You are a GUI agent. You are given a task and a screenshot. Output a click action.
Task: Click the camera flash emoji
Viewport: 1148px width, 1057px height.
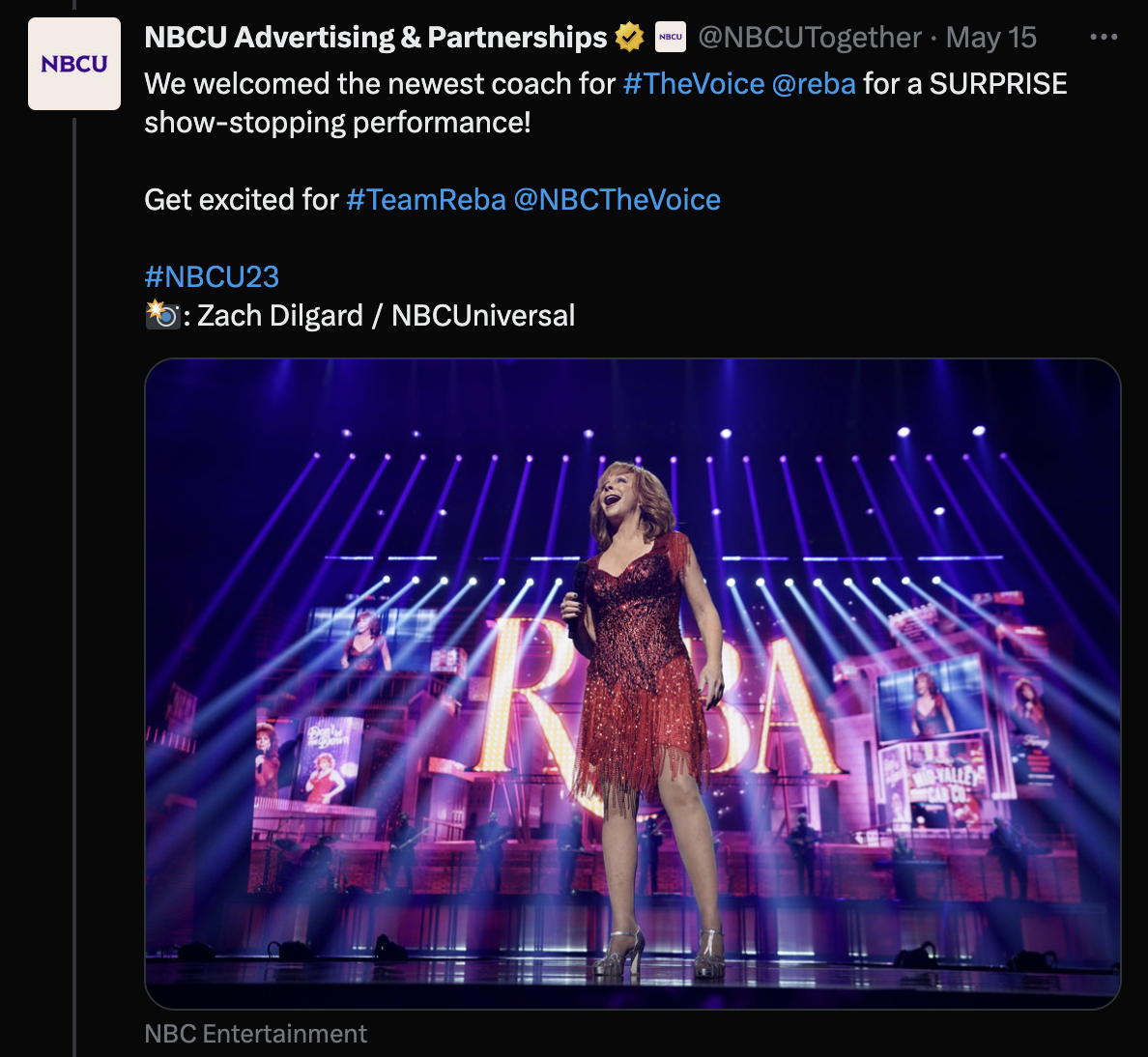[x=161, y=315]
